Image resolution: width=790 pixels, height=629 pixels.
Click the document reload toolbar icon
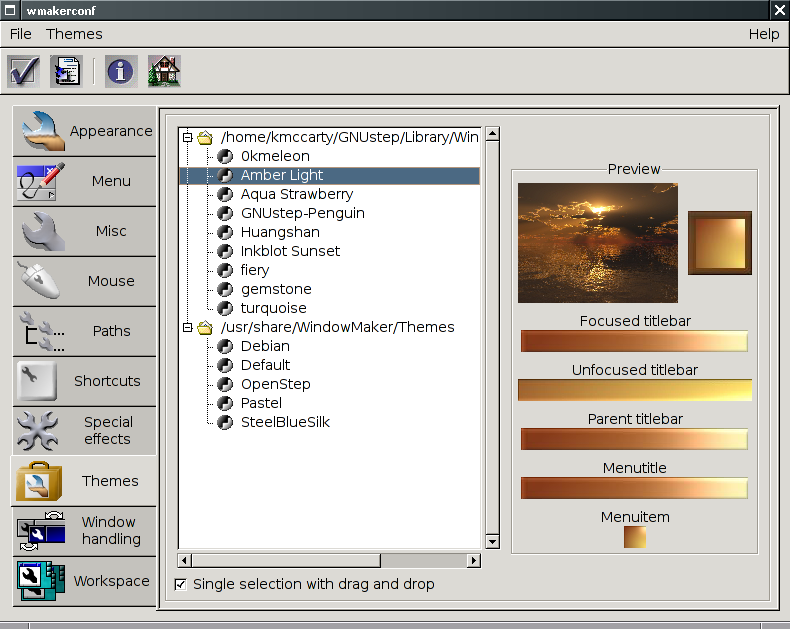[66, 71]
